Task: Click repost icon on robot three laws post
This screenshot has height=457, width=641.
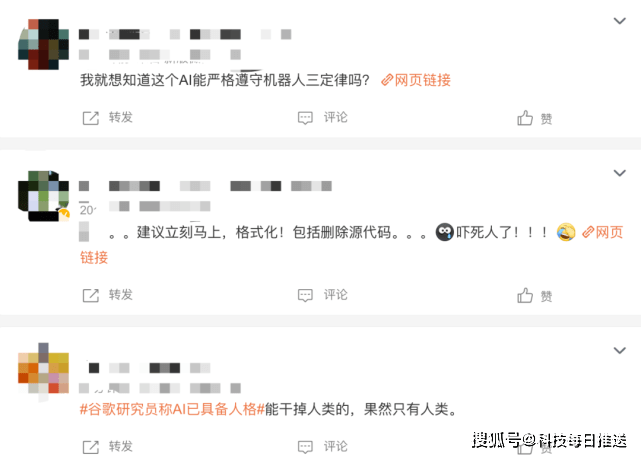Action: coord(91,118)
